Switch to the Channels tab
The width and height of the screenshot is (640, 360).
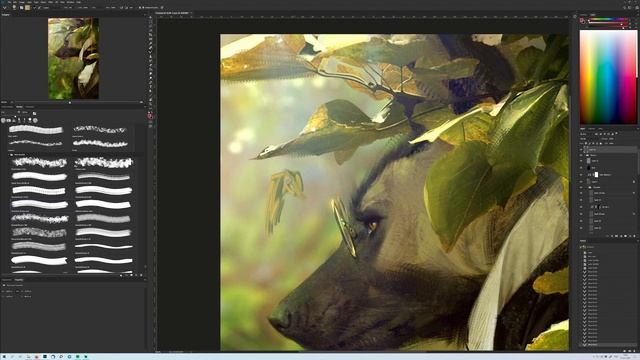(x=591, y=129)
